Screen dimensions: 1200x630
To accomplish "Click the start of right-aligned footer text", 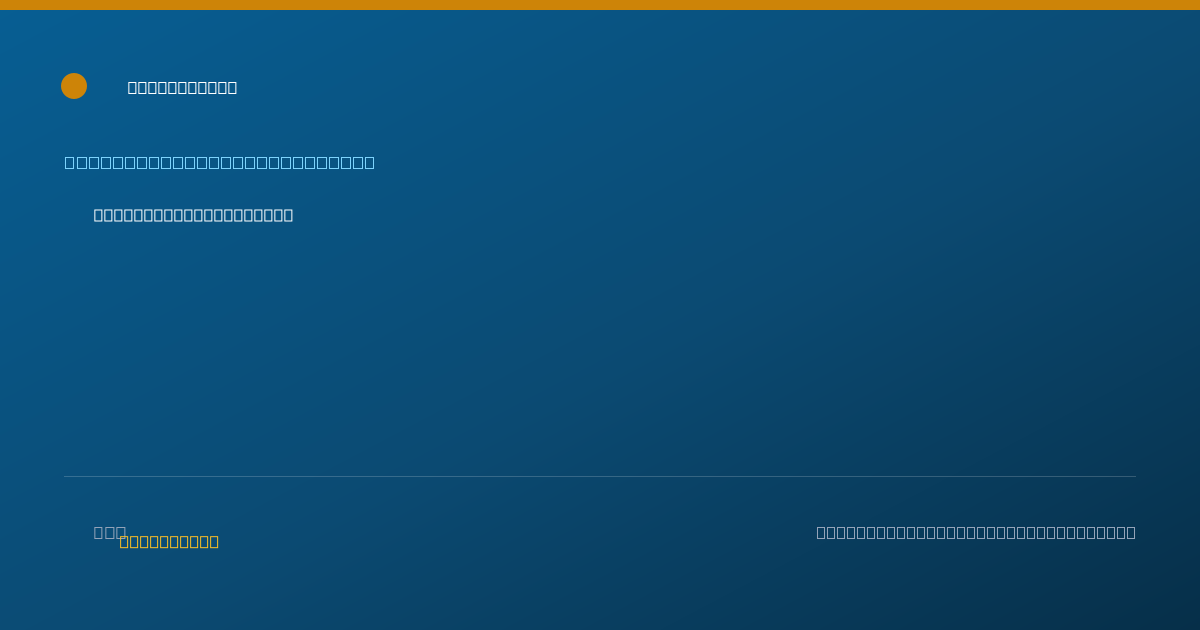I will coord(822,532).
